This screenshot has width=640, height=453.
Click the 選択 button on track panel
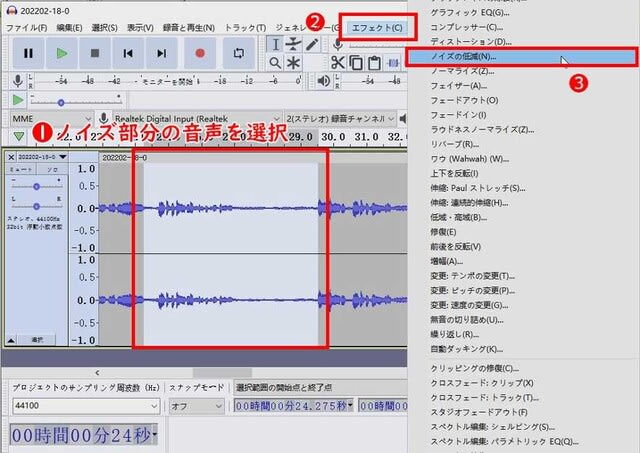tap(36, 340)
